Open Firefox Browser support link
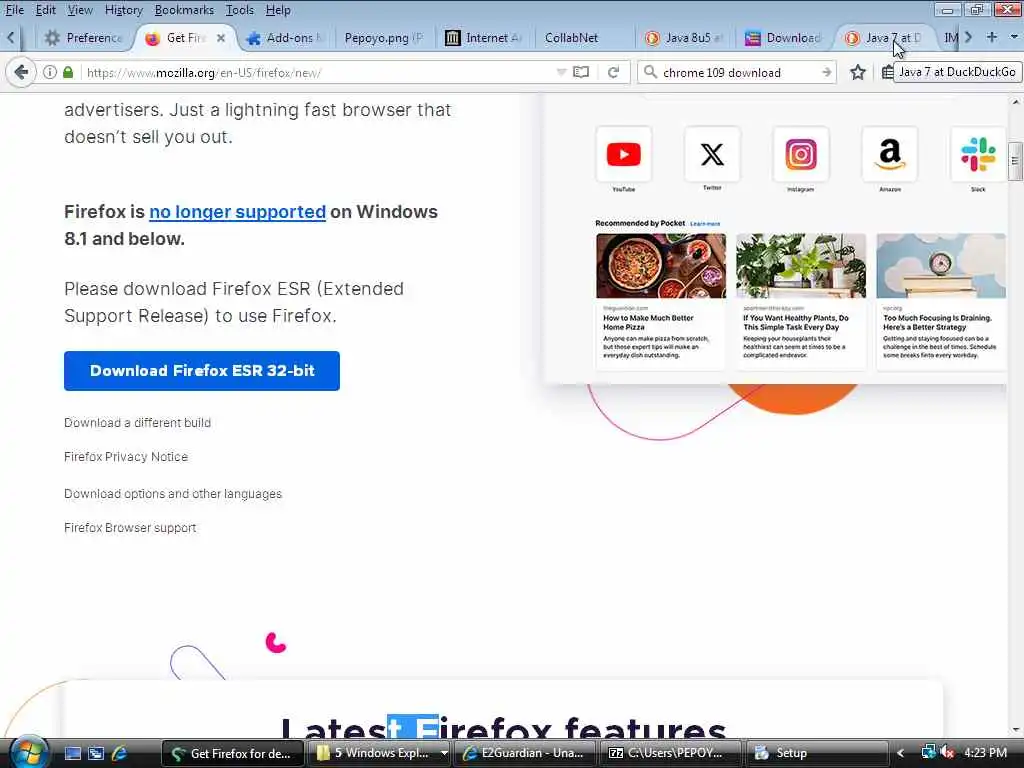Image resolution: width=1024 pixels, height=768 pixels. (130, 528)
